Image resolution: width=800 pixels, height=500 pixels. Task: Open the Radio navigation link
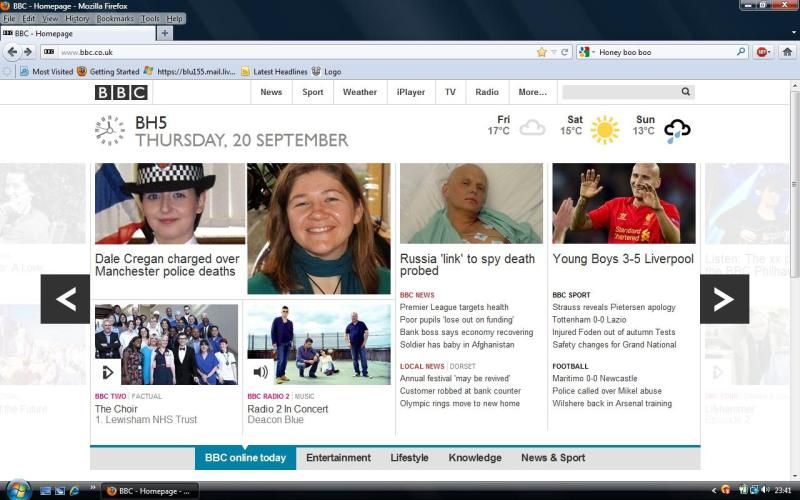point(487,92)
